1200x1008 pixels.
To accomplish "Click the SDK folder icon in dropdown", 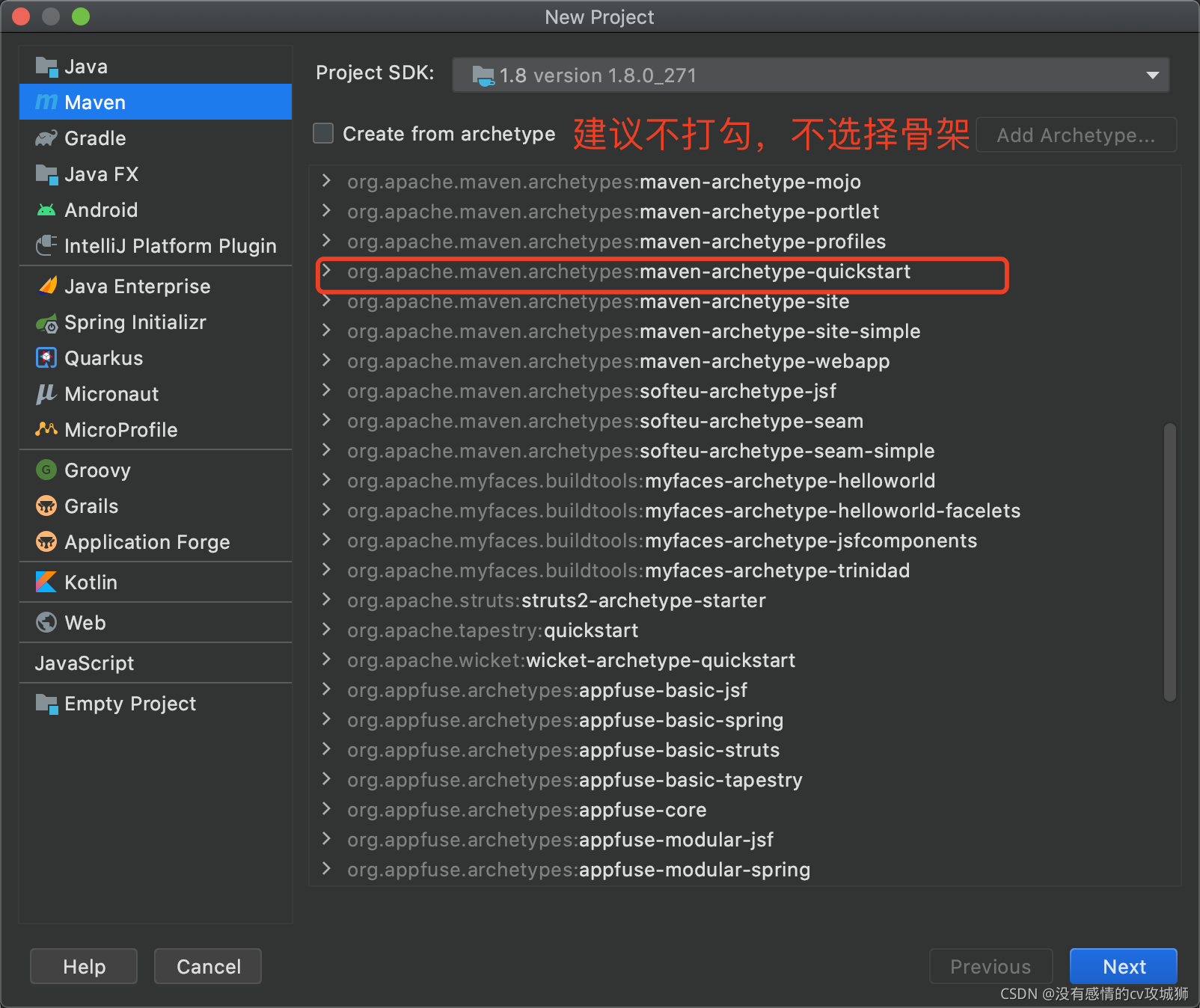I will coord(483,76).
